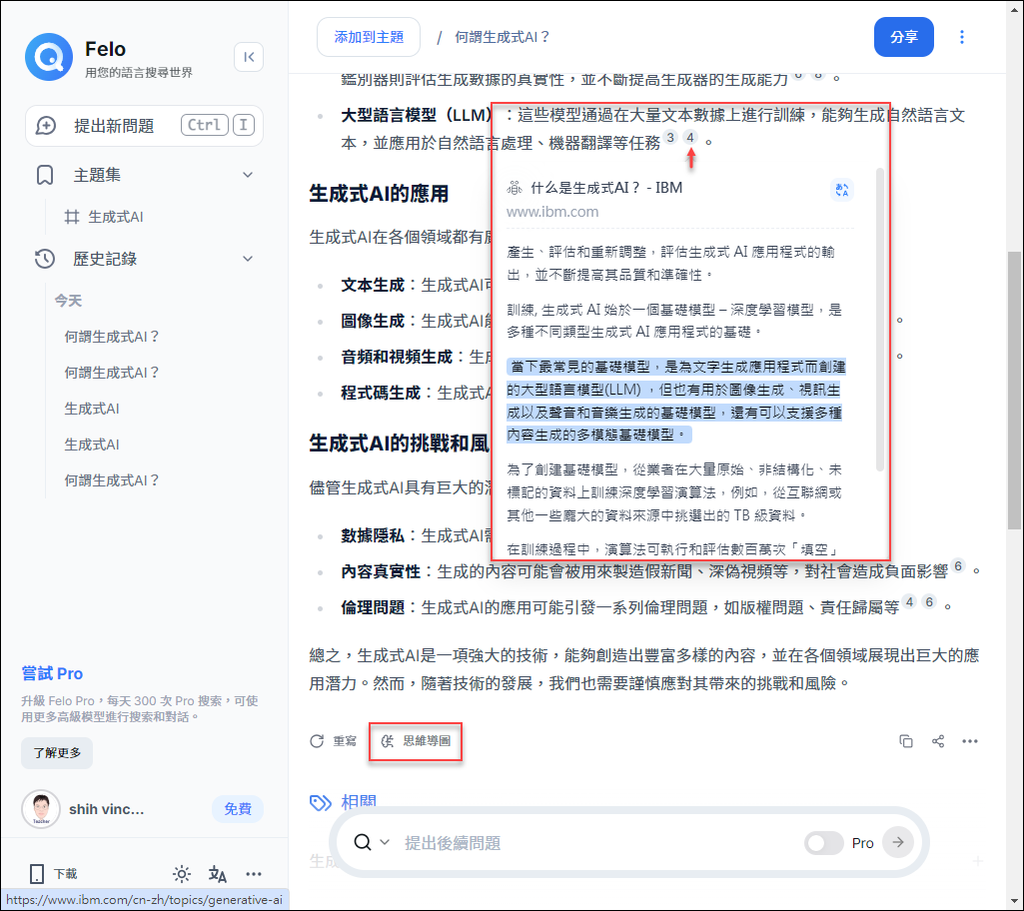Open first 生成式AI history entry
Image resolution: width=1024 pixels, height=911 pixels.
[91, 409]
